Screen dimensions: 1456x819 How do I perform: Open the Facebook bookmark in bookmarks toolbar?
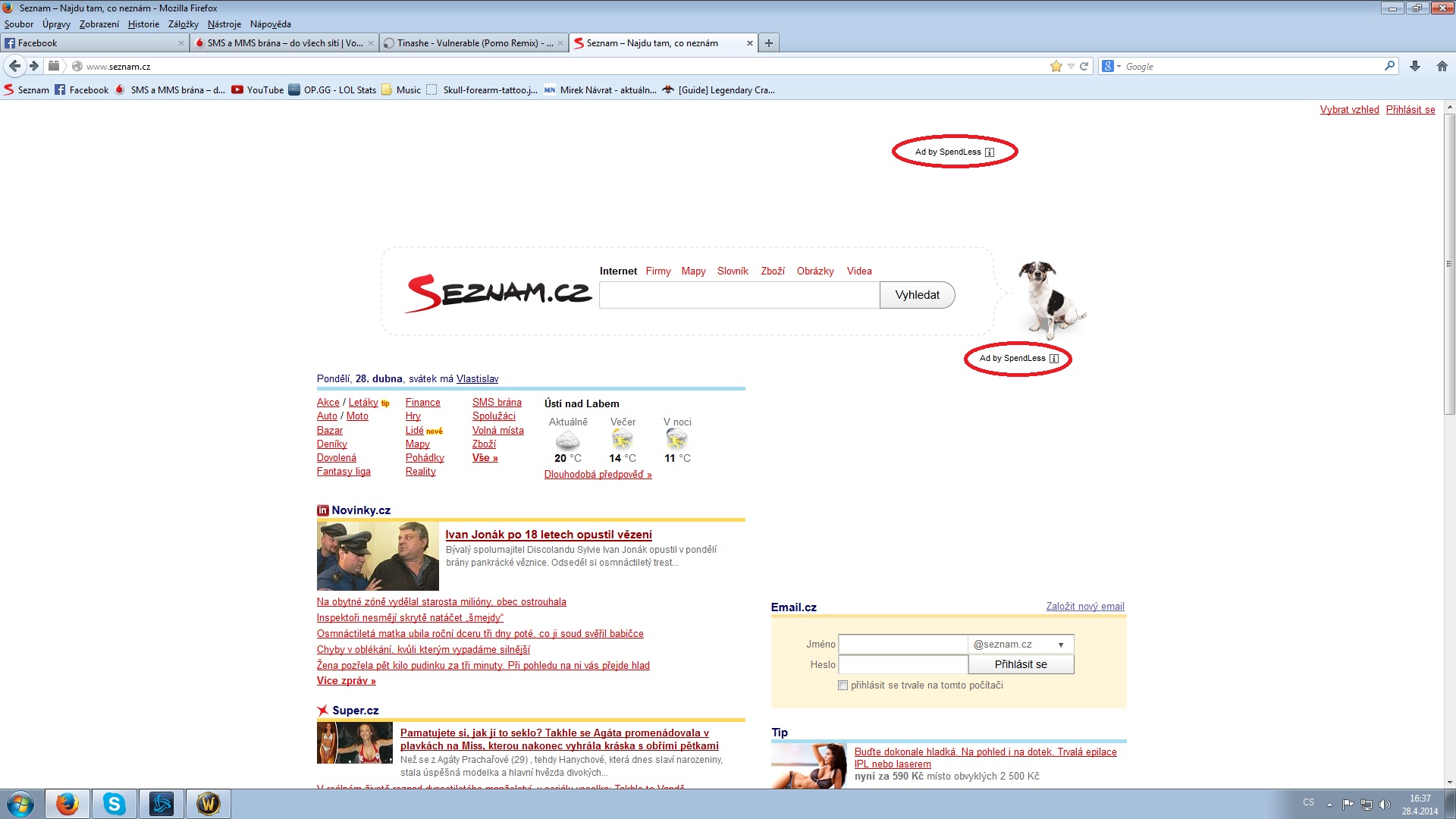click(81, 89)
